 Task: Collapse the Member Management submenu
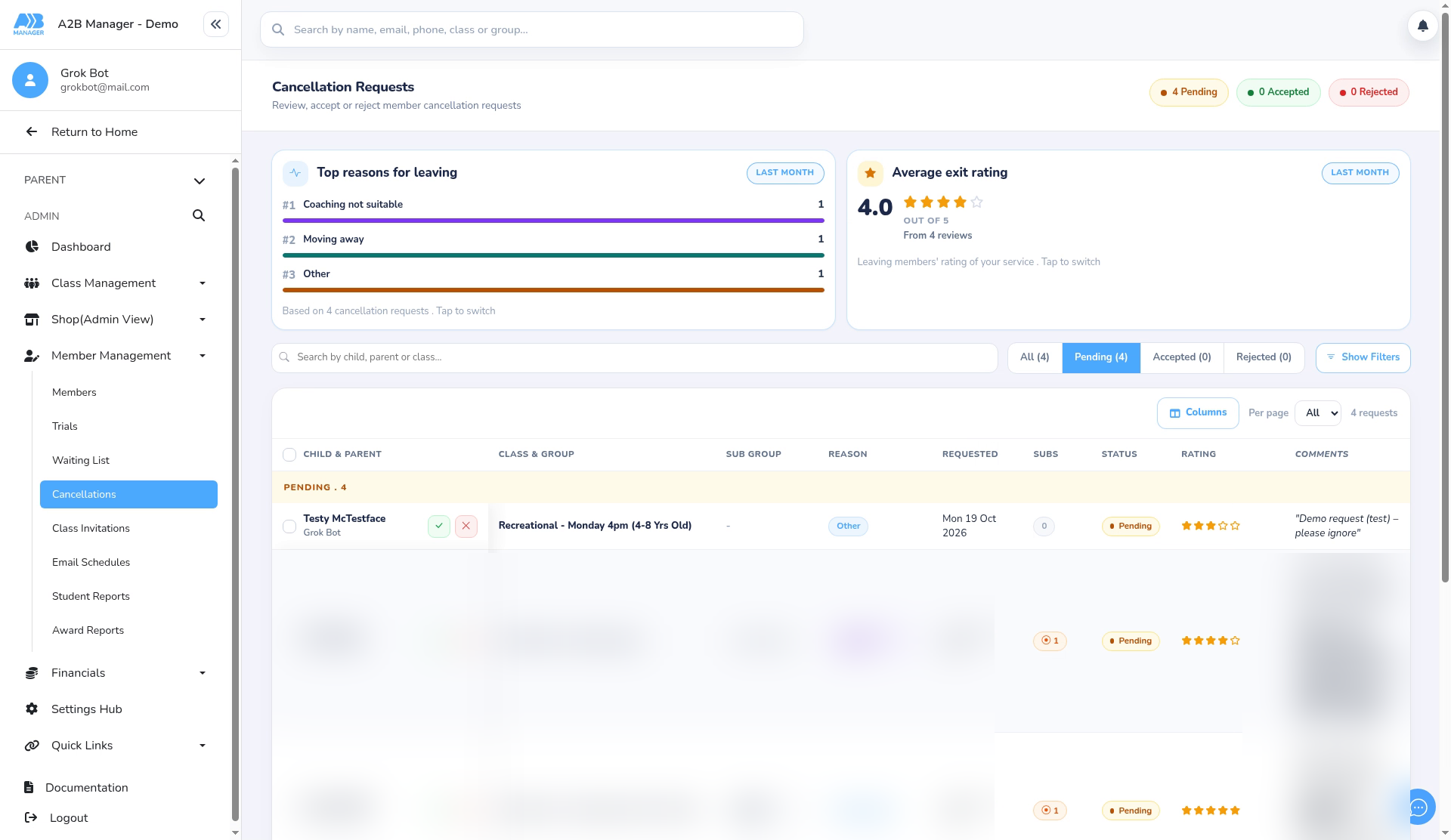[x=203, y=356]
